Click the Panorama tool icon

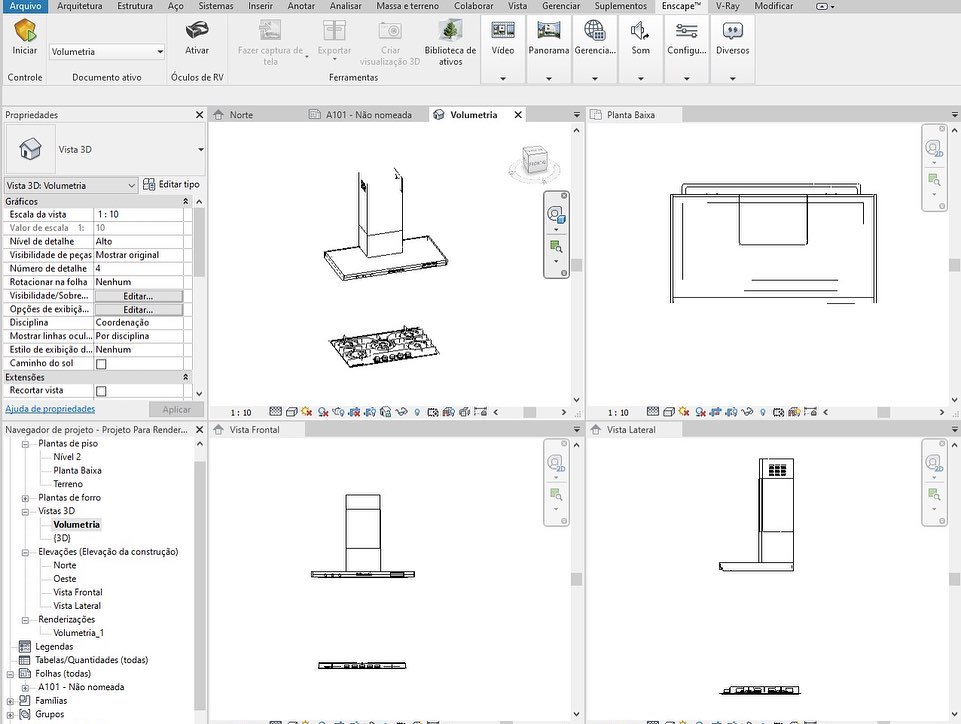pyautogui.click(x=549, y=30)
